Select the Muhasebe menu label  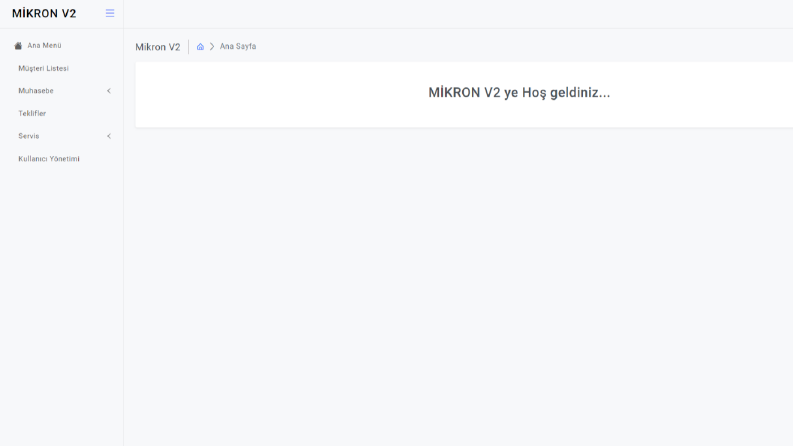tap(36, 91)
